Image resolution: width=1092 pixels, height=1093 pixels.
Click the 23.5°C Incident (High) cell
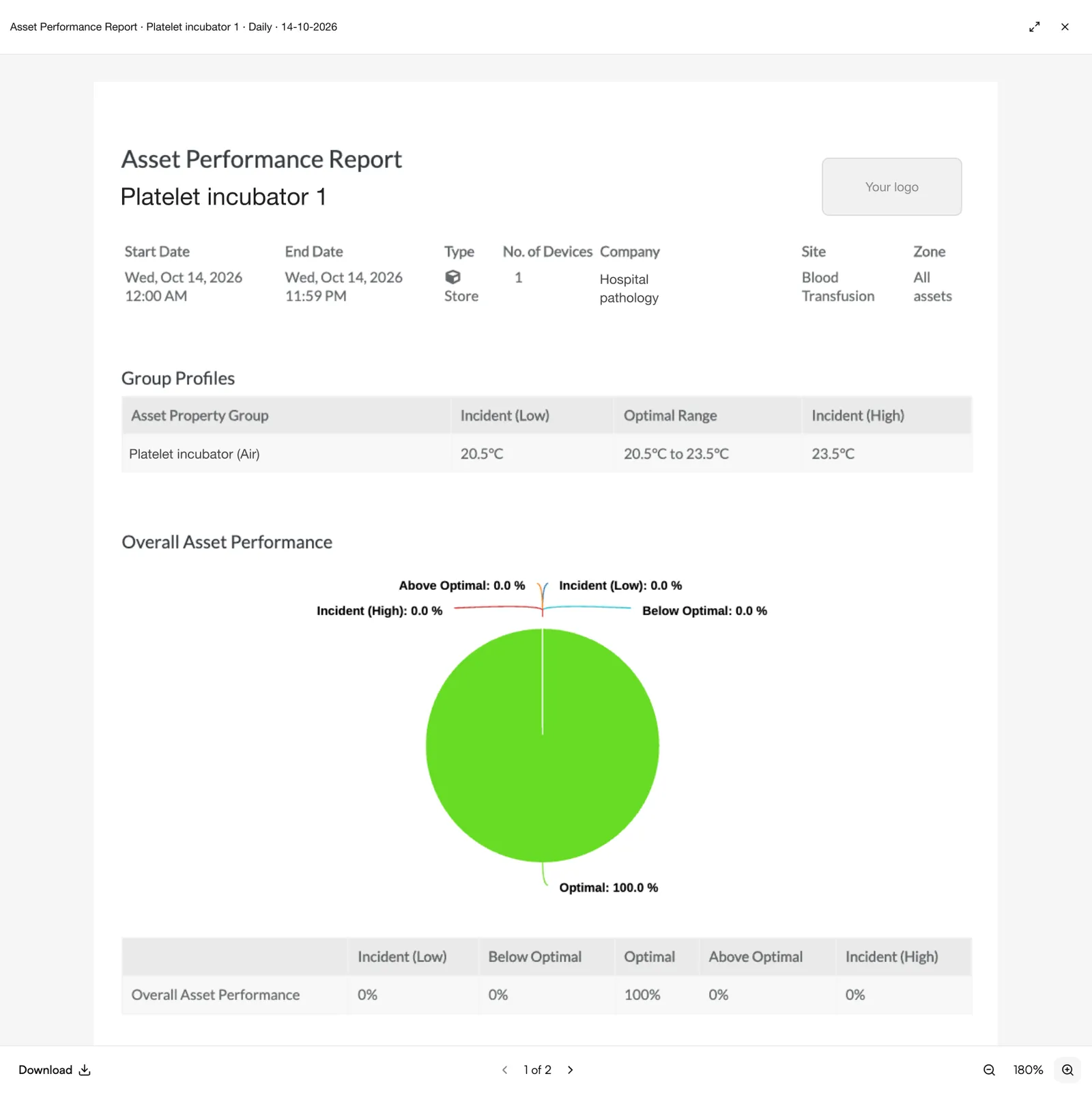click(887, 454)
